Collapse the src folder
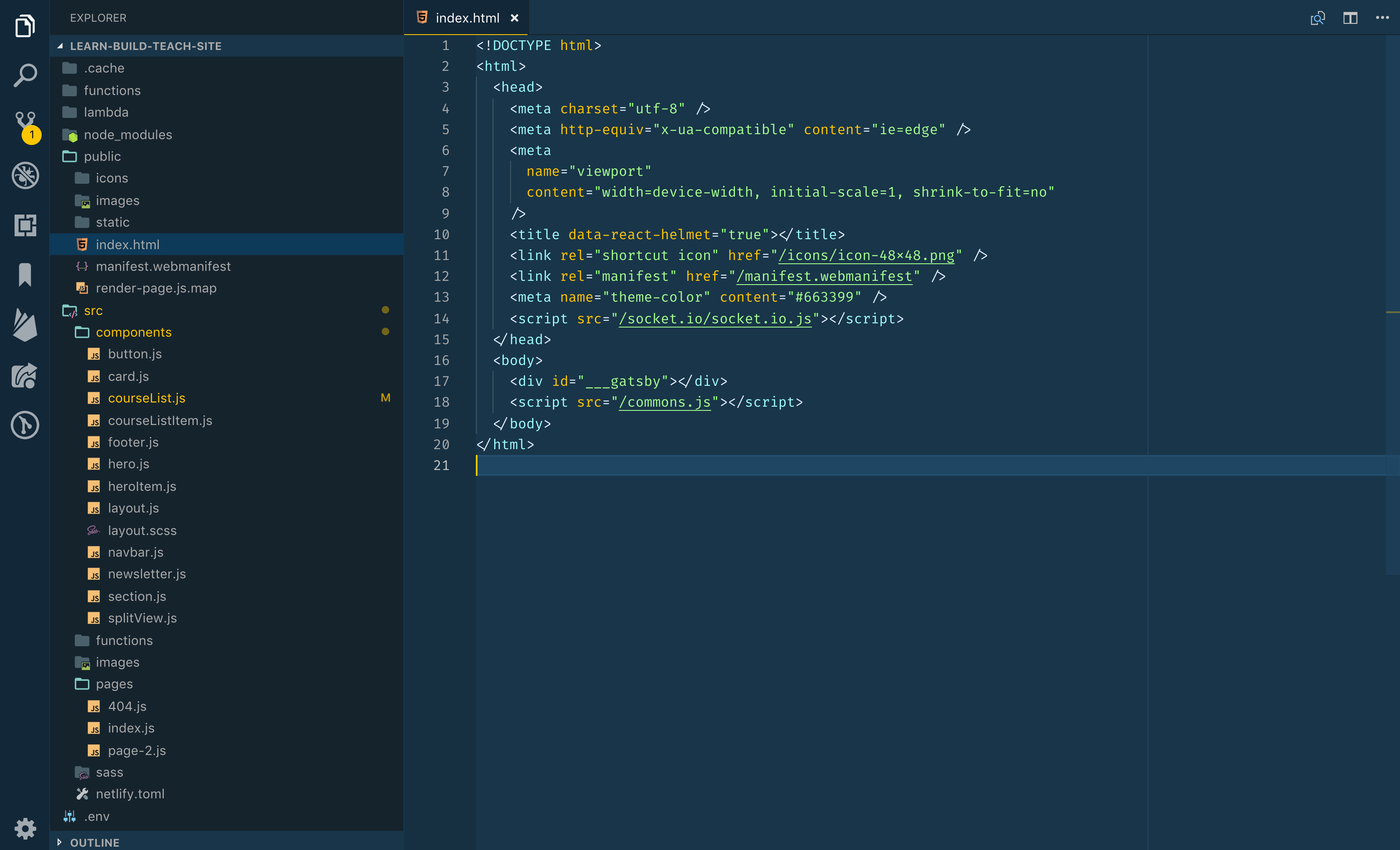 pyautogui.click(x=227, y=310)
